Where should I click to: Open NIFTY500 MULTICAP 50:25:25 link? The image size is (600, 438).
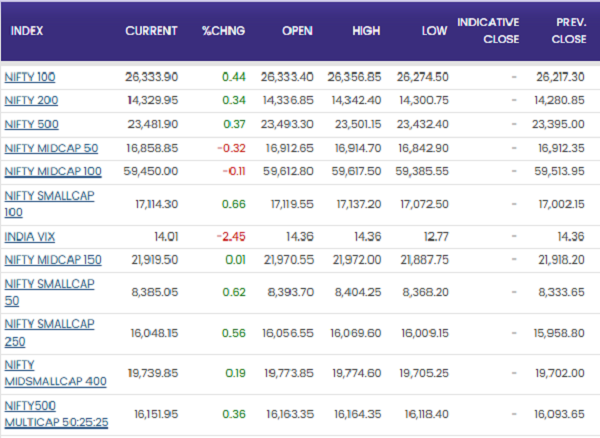tap(55, 415)
